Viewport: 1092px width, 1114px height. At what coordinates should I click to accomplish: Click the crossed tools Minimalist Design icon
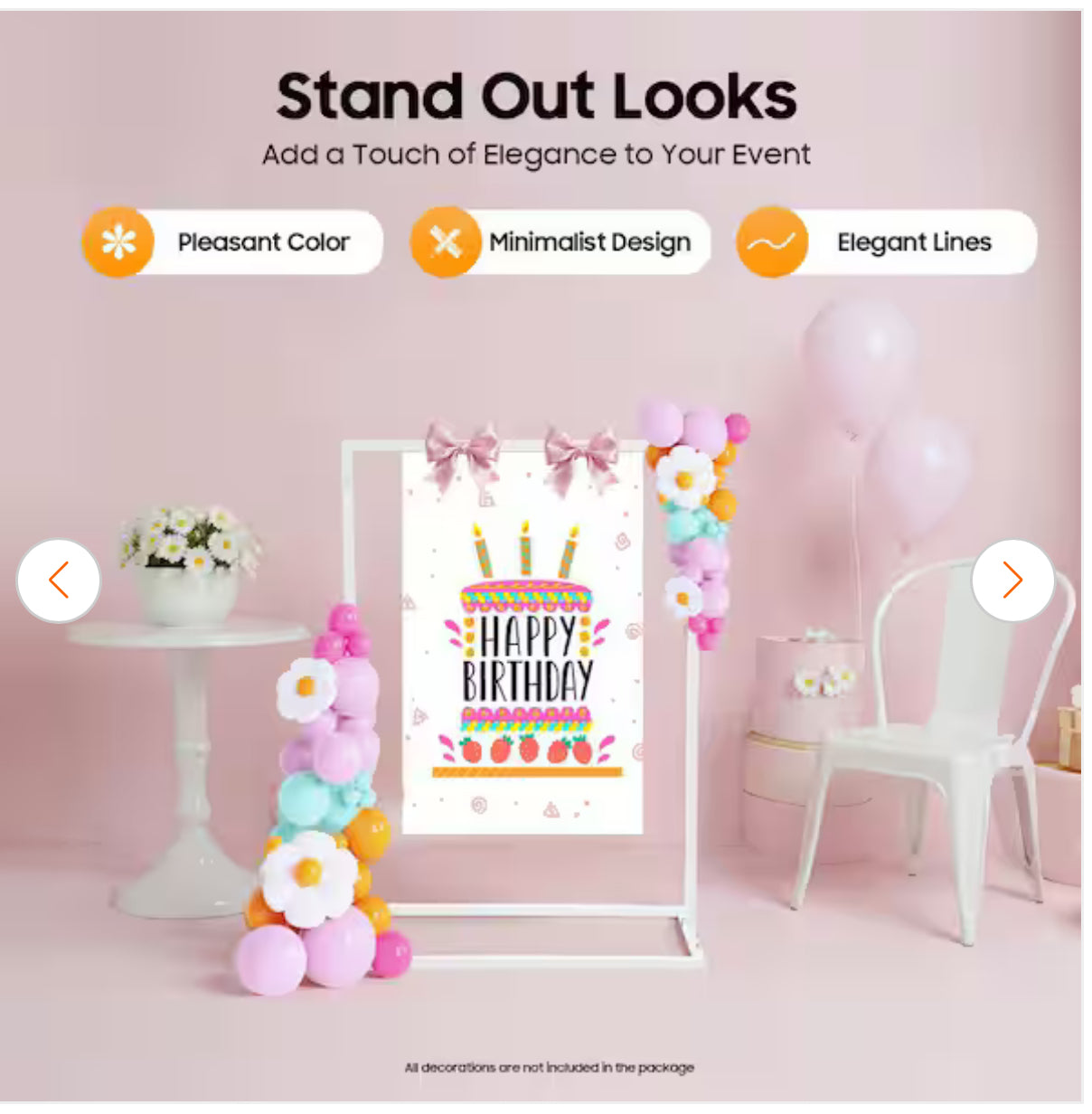click(x=446, y=242)
